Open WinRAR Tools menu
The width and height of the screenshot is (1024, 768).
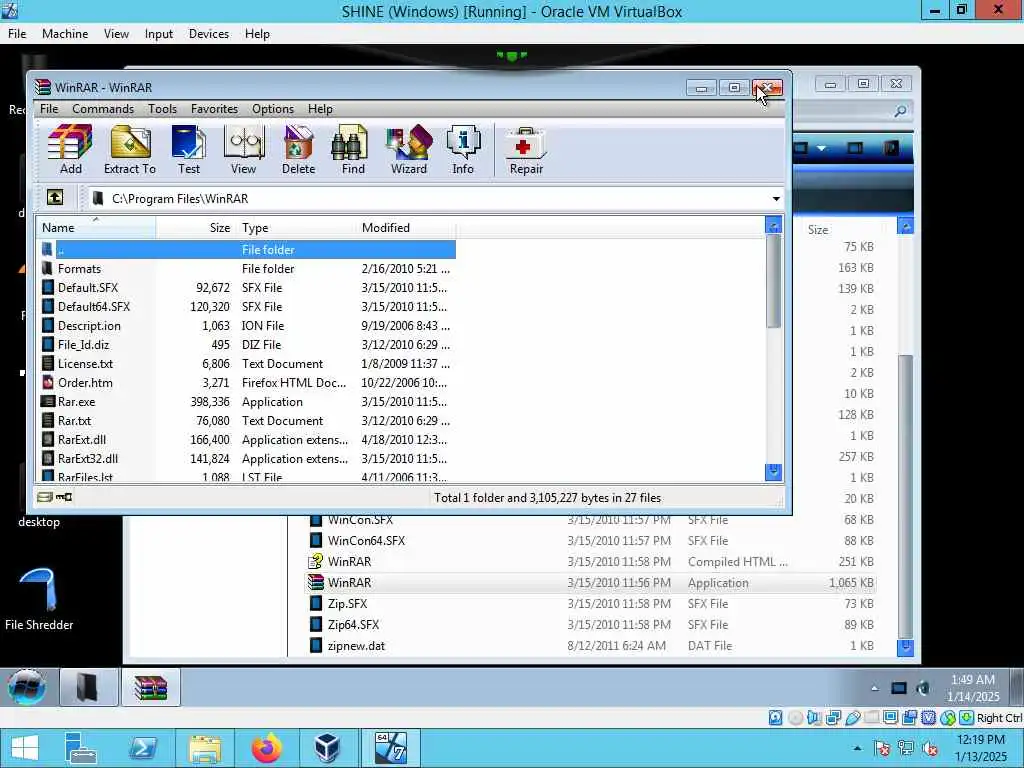162,108
